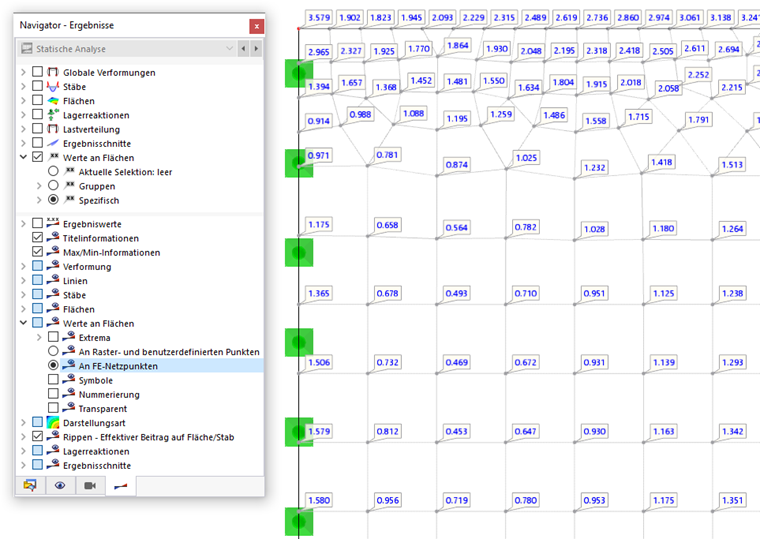Enable Lagerreaktionen results checkbox
760x539 pixels.
point(37,114)
